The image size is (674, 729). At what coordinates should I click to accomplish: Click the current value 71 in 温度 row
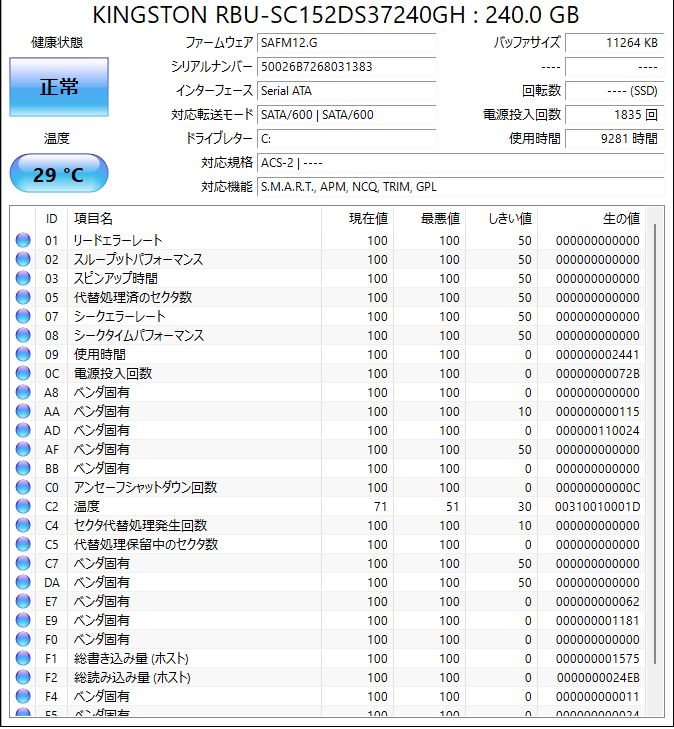(381, 506)
